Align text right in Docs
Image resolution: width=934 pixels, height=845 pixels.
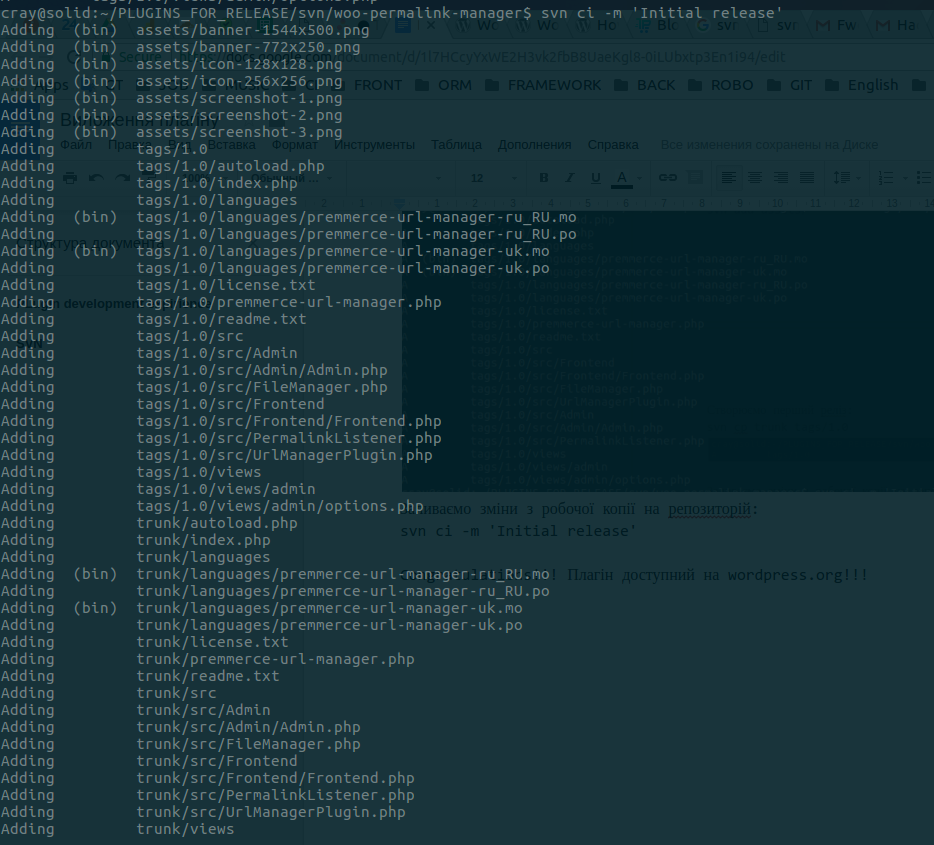[x=780, y=177]
